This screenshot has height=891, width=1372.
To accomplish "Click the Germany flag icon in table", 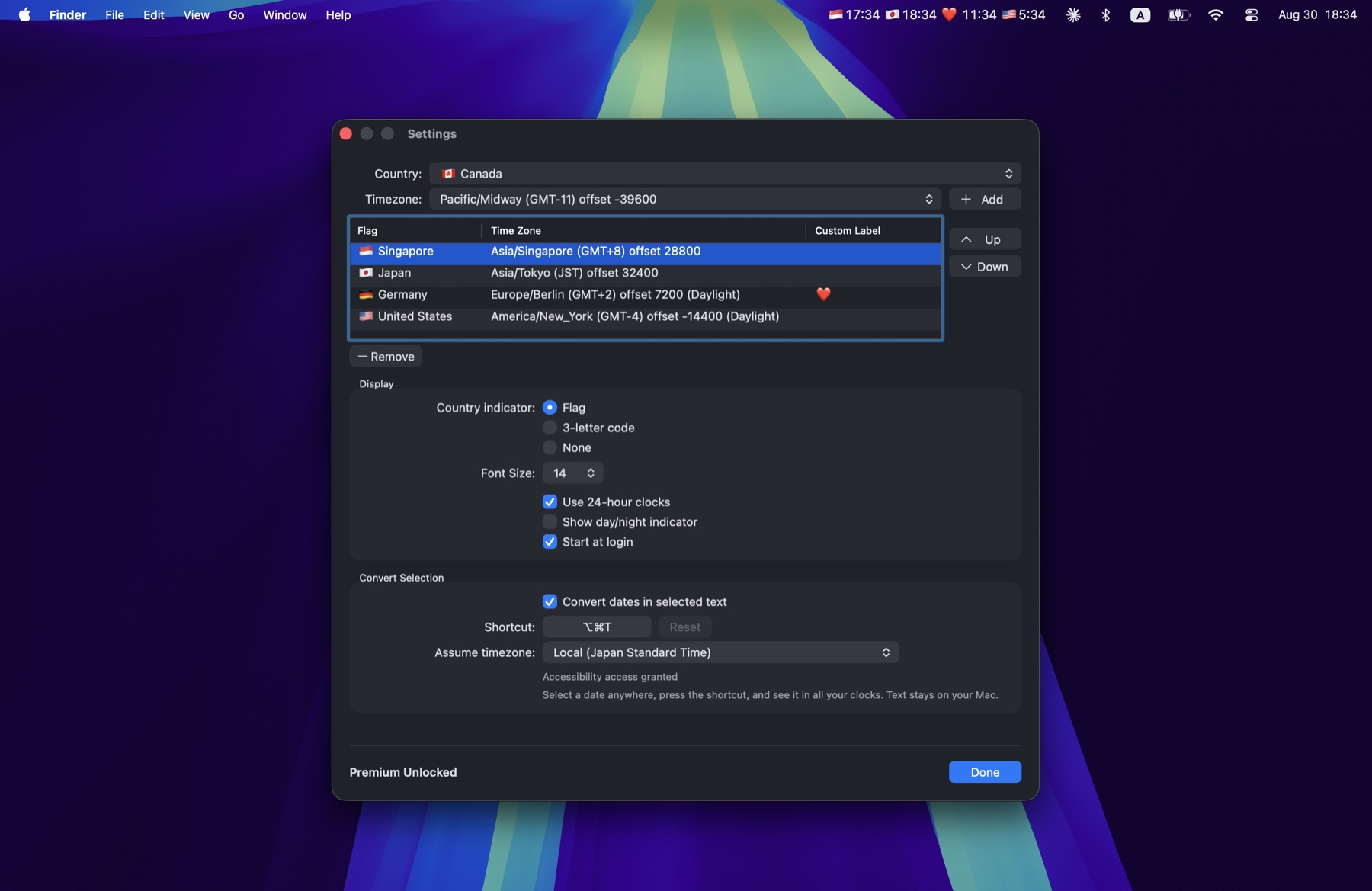I will coord(366,294).
